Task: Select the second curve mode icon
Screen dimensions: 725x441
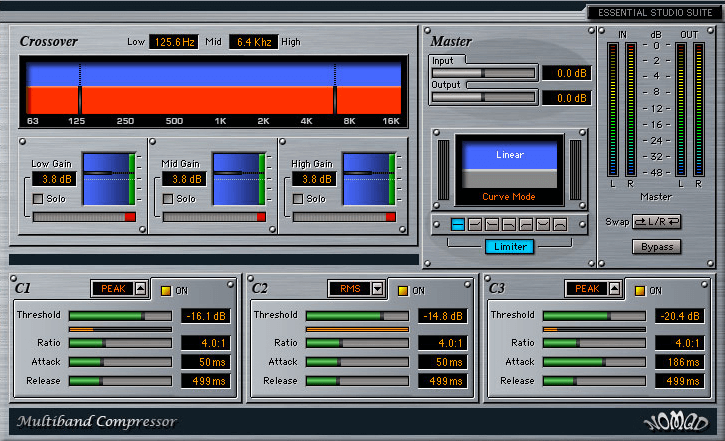Action: [x=474, y=224]
